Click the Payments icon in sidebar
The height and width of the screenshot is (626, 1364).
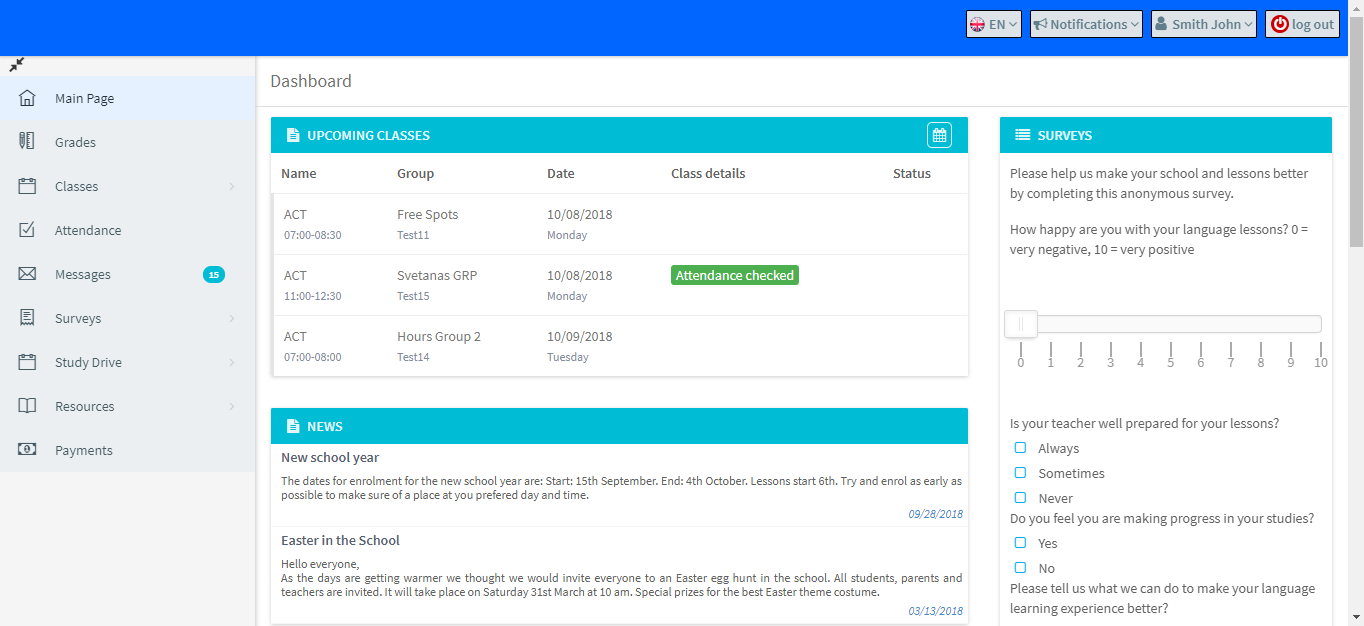click(x=27, y=449)
